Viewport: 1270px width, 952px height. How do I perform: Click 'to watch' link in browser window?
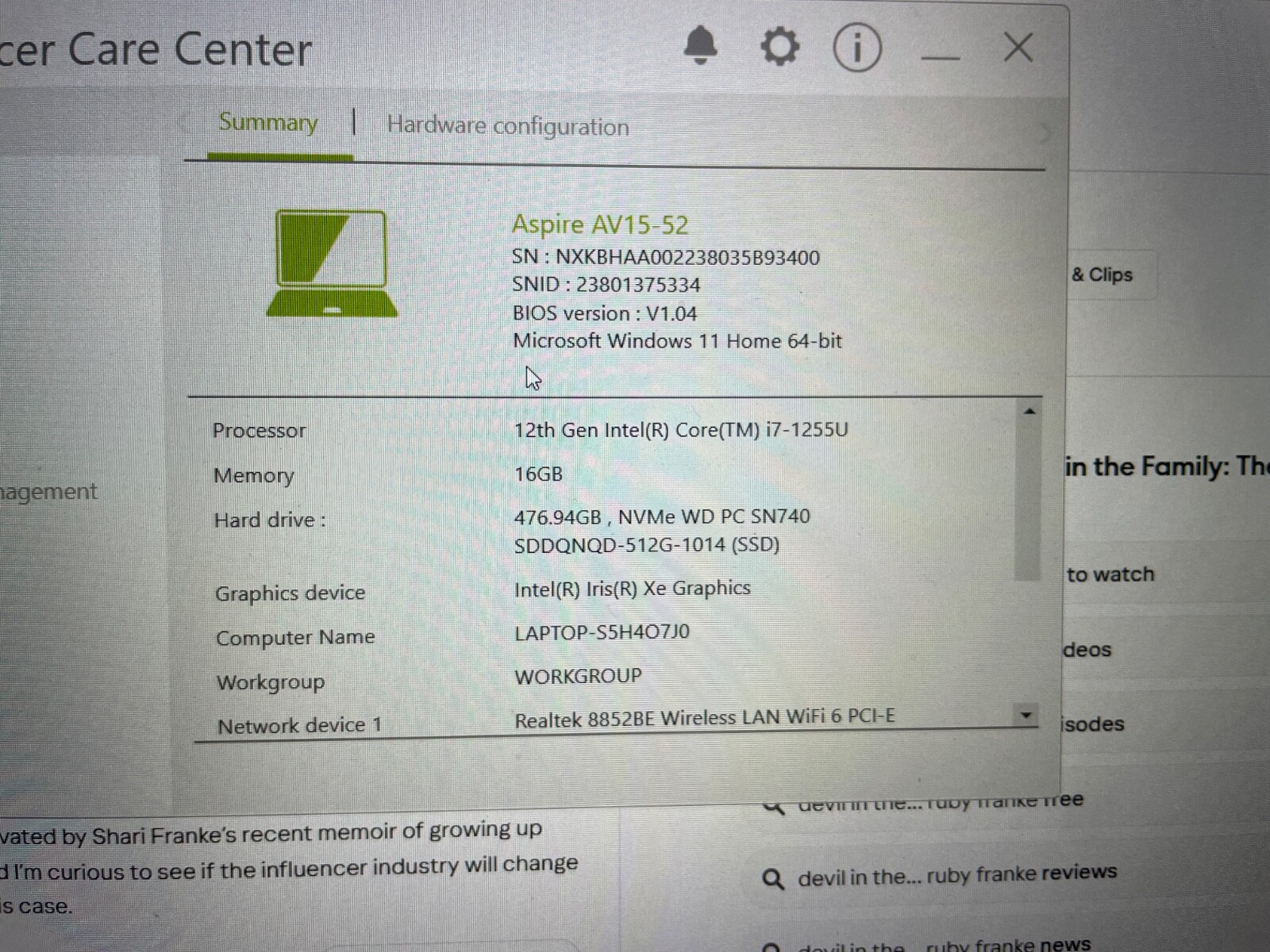pos(1110,574)
